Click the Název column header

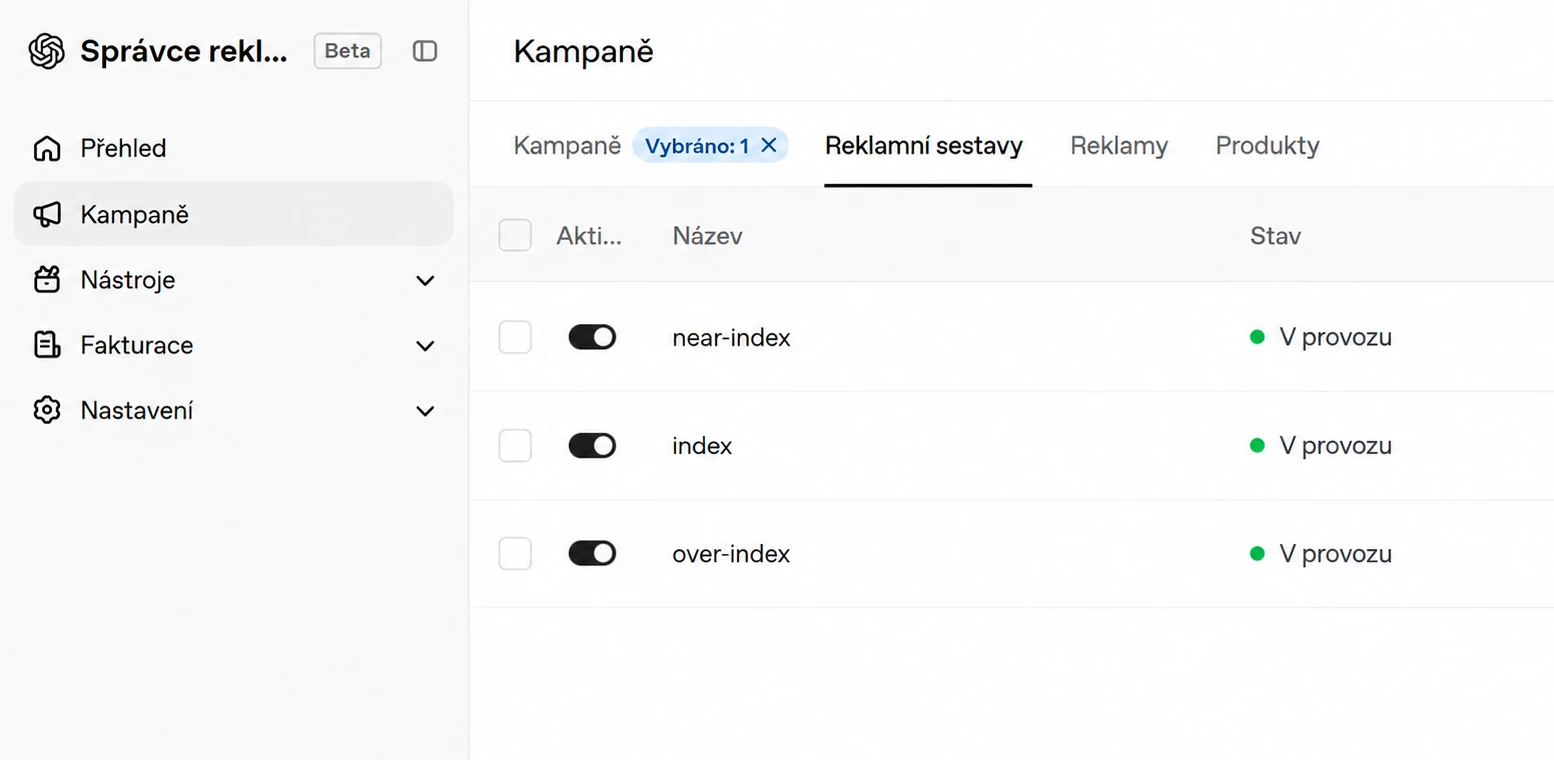click(x=707, y=236)
